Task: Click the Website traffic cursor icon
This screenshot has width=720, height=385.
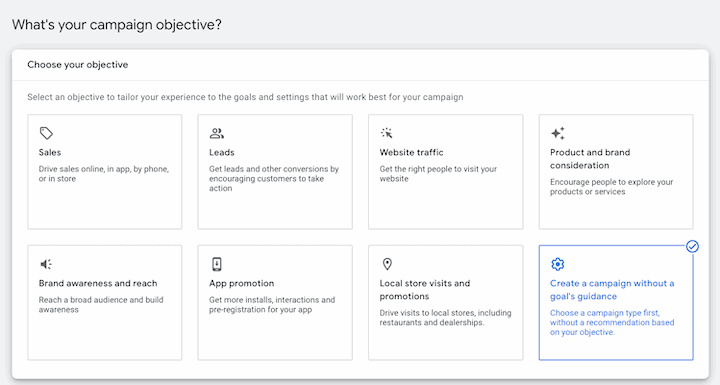Action: 387,133
